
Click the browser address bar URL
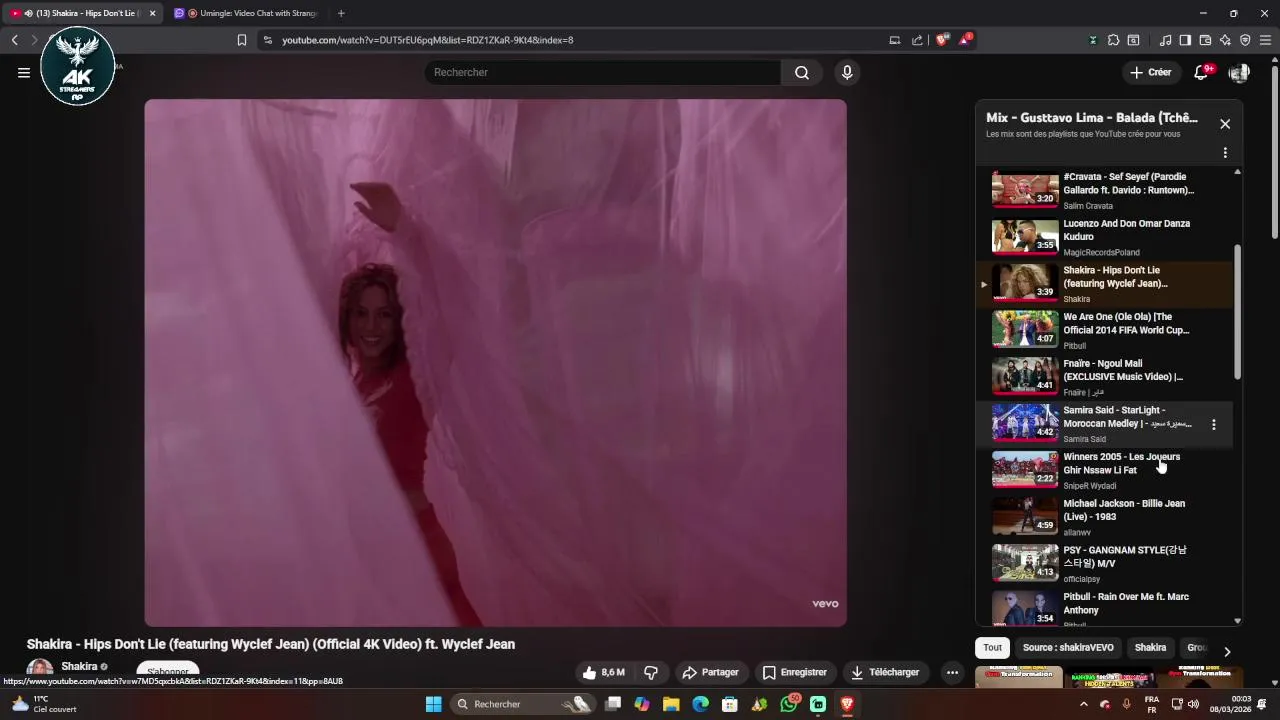pyautogui.click(x=427, y=40)
